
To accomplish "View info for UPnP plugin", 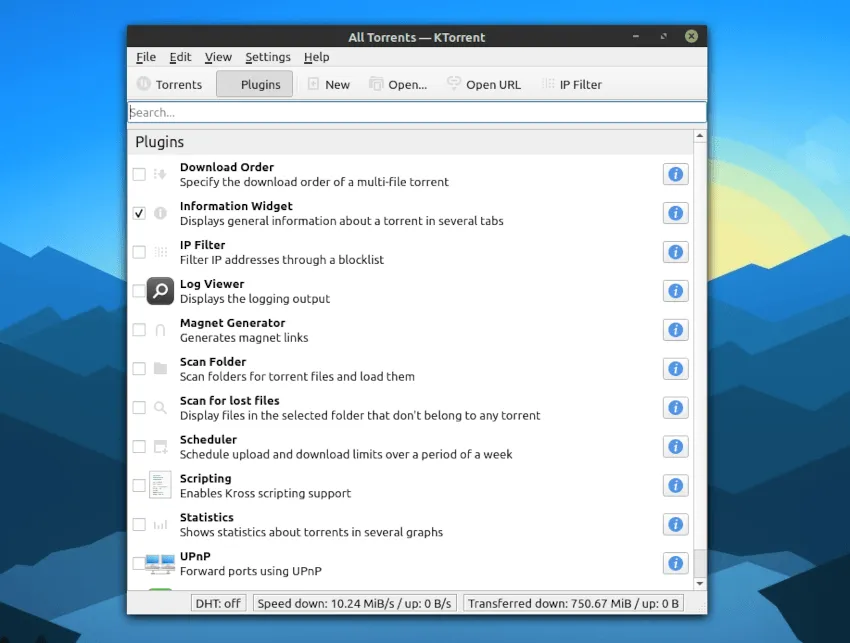I will point(675,563).
